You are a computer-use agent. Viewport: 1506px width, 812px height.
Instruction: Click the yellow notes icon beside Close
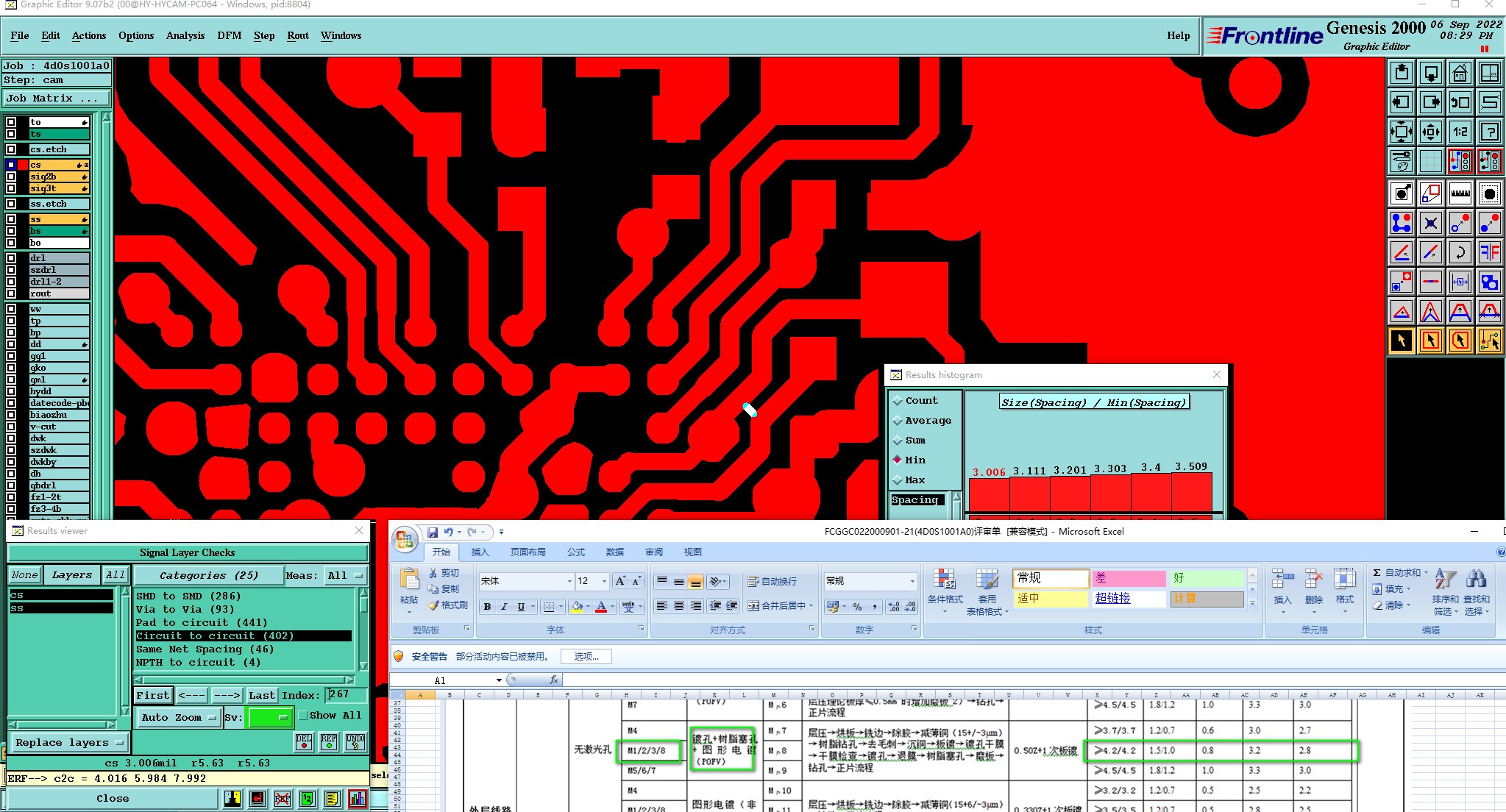pyautogui.click(x=333, y=799)
